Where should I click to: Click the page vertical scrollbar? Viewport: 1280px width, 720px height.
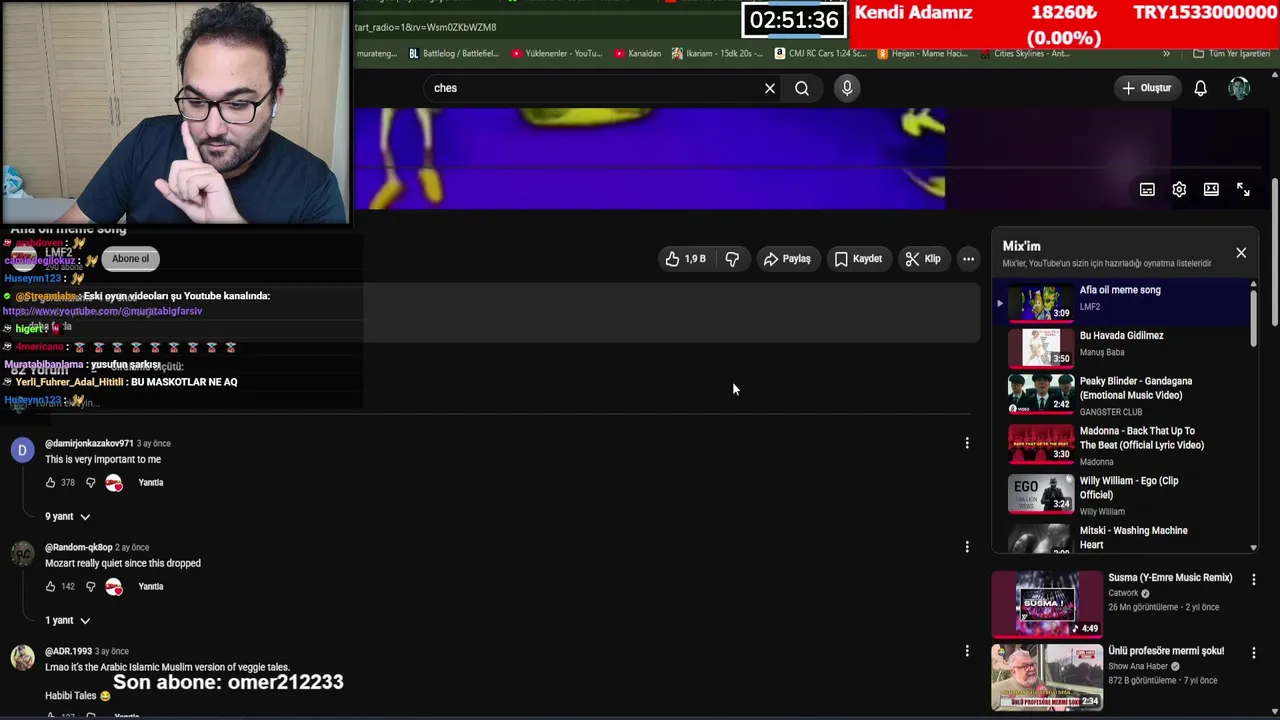coord(1275,253)
